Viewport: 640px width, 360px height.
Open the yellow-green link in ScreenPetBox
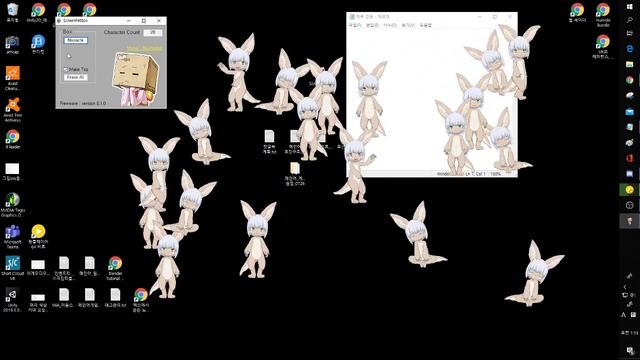[144, 49]
